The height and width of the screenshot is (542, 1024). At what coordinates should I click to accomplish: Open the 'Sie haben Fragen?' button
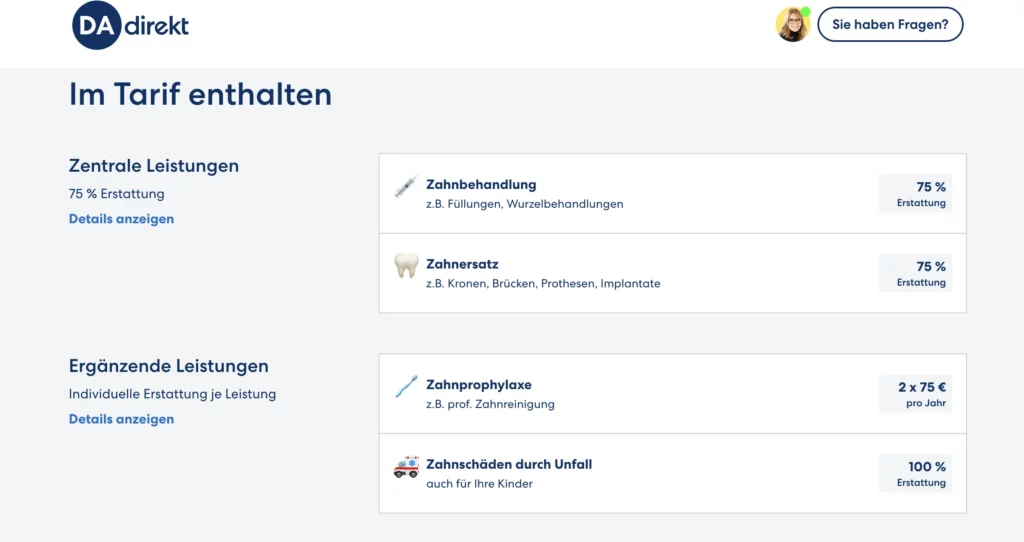click(x=890, y=25)
